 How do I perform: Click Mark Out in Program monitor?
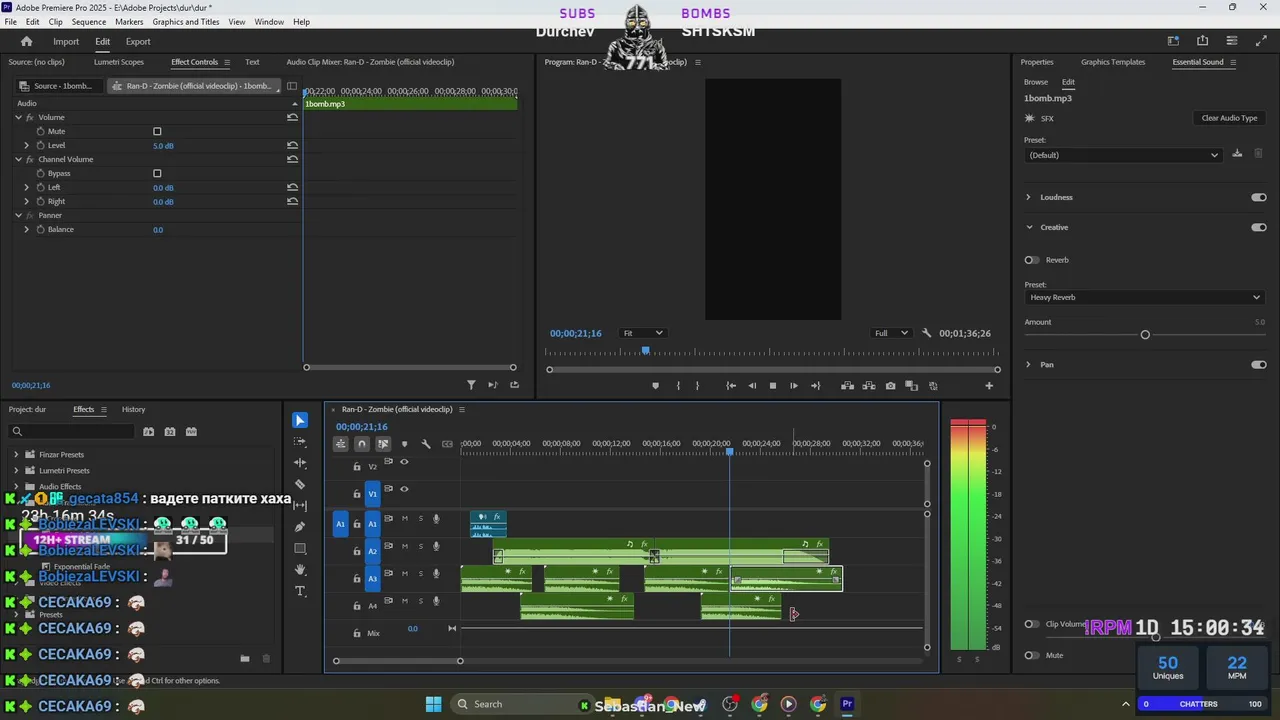coord(698,386)
